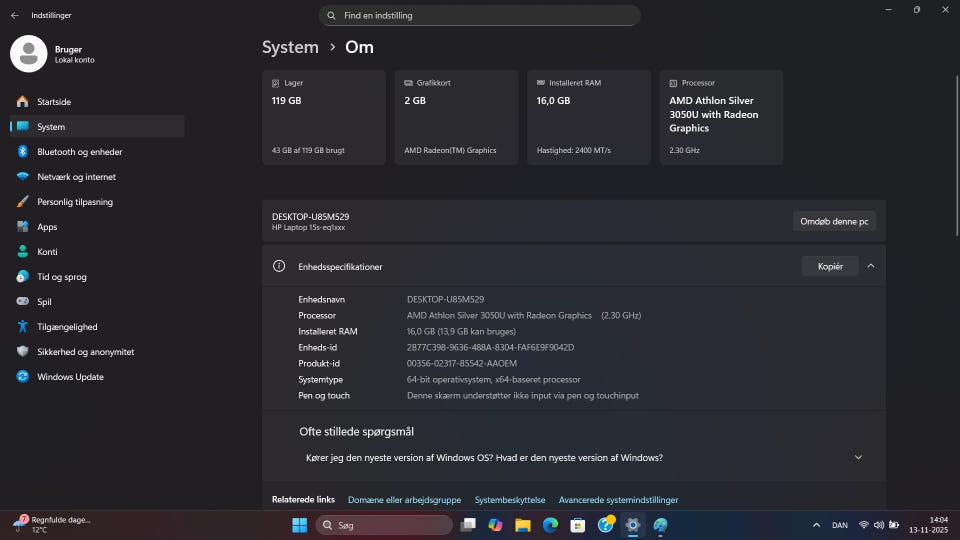This screenshot has height=540, width=960.
Task: Click the Find en indstilling search field
Action: (x=480, y=16)
